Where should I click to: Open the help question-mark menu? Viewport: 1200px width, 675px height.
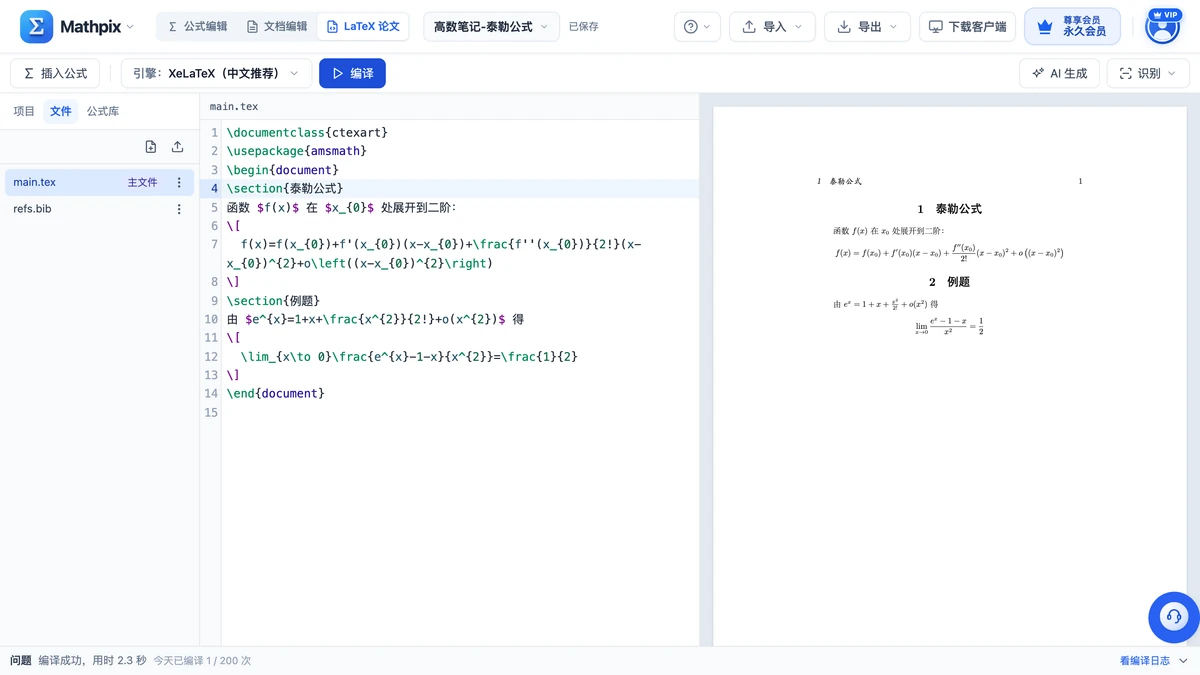coord(697,27)
